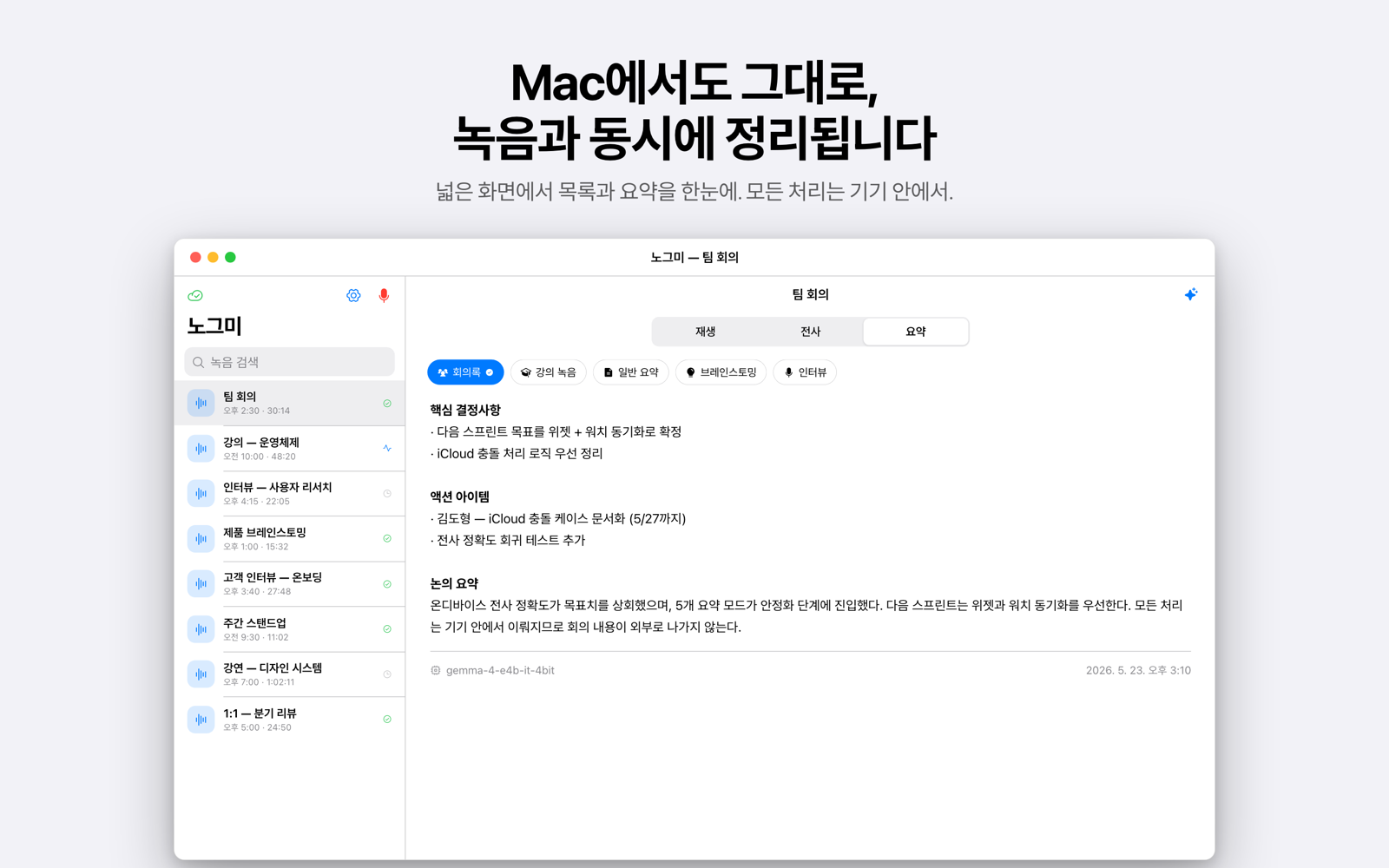Open the 제품 브레인스토밍 recording title
Viewport: 1389px width, 868px height.
tap(265, 532)
